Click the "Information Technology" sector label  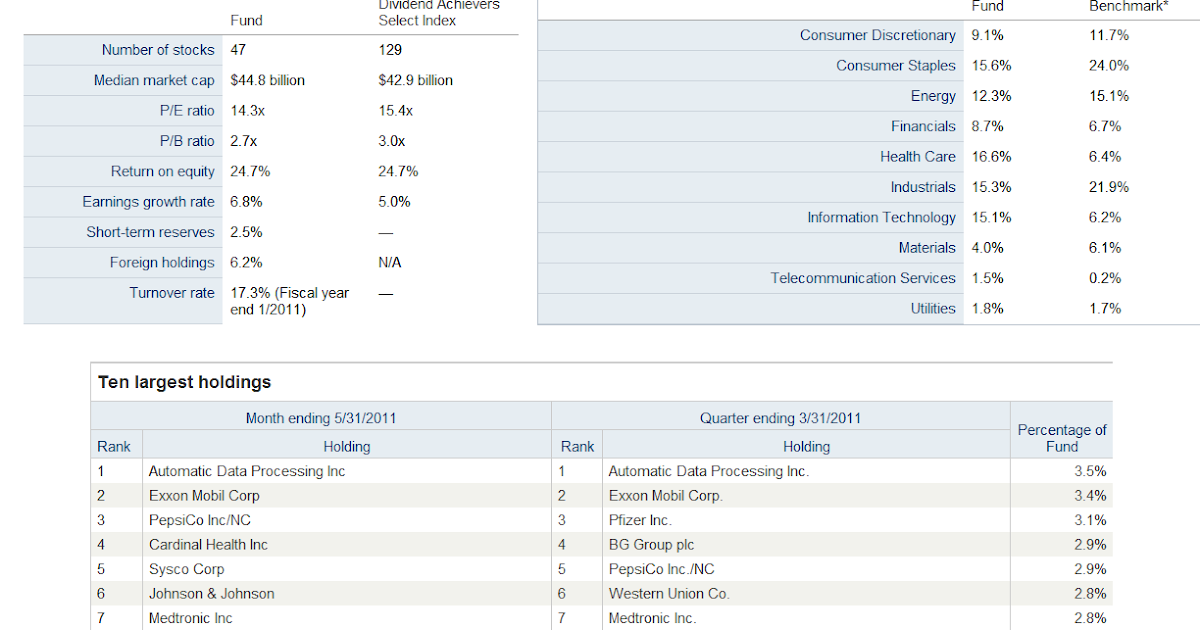(882, 217)
